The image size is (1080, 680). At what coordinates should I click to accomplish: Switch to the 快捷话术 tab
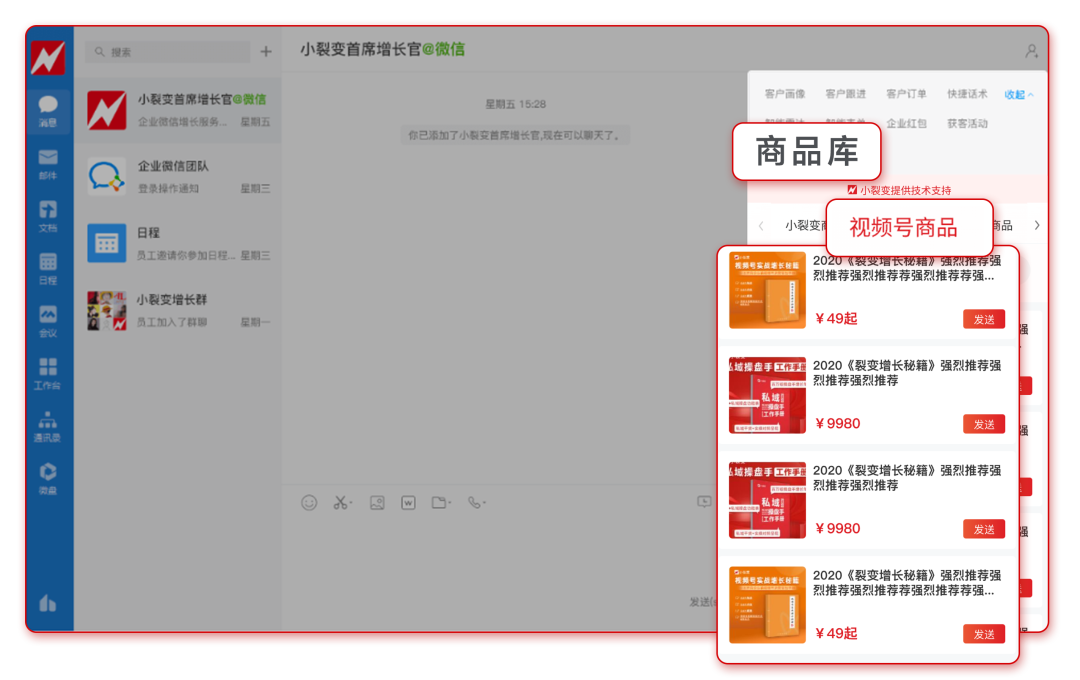pyautogui.click(x=967, y=95)
